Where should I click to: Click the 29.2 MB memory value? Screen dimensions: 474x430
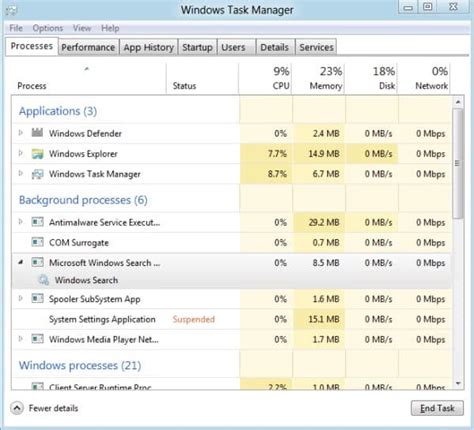324,222
